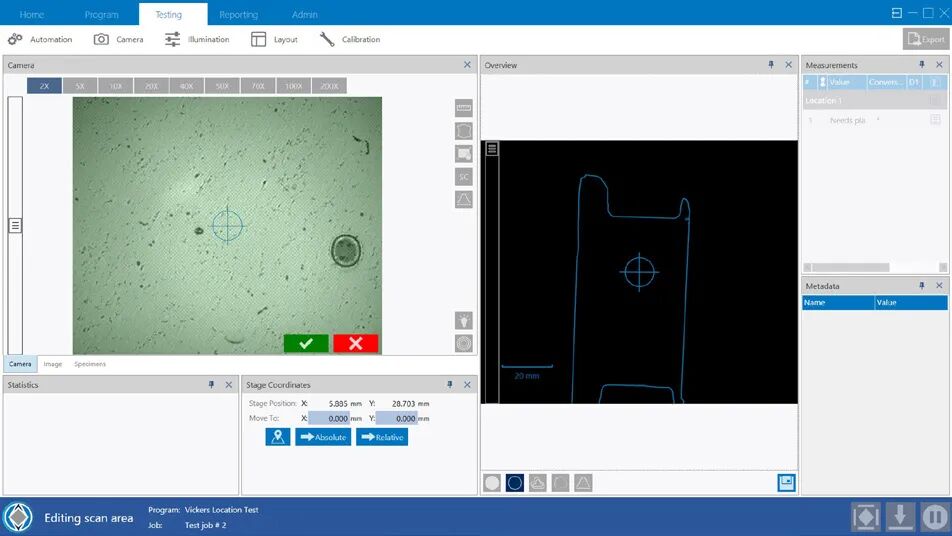Pin the Measurements panel

[x=922, y=65]
